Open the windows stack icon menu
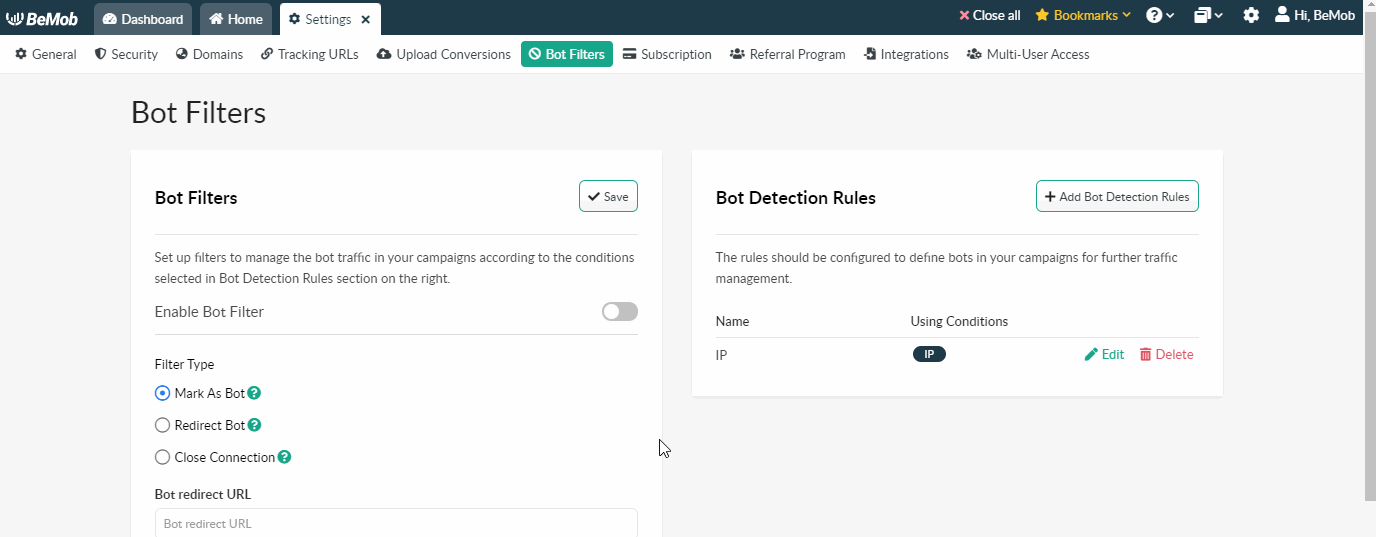This screenshot has height=537, width=1376. click(x=1208, y=16)
